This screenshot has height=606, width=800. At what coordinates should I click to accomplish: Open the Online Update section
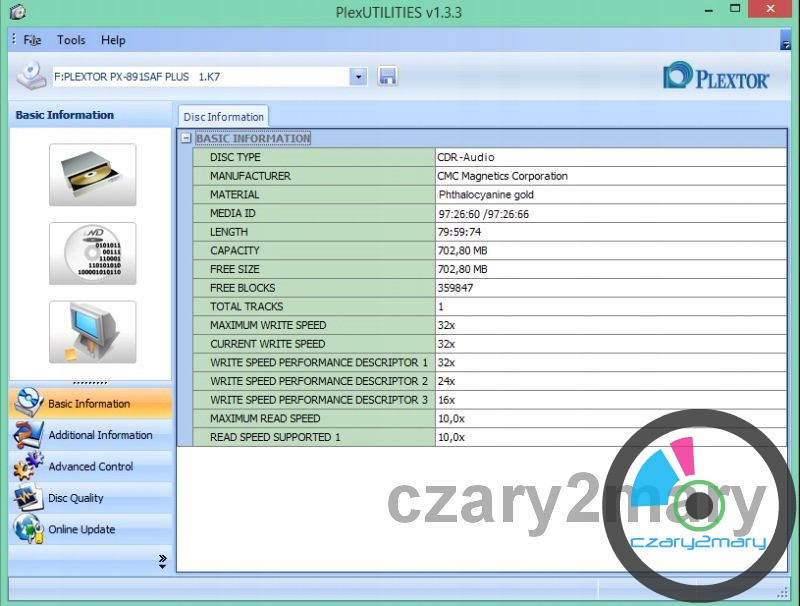click(82, 530)
